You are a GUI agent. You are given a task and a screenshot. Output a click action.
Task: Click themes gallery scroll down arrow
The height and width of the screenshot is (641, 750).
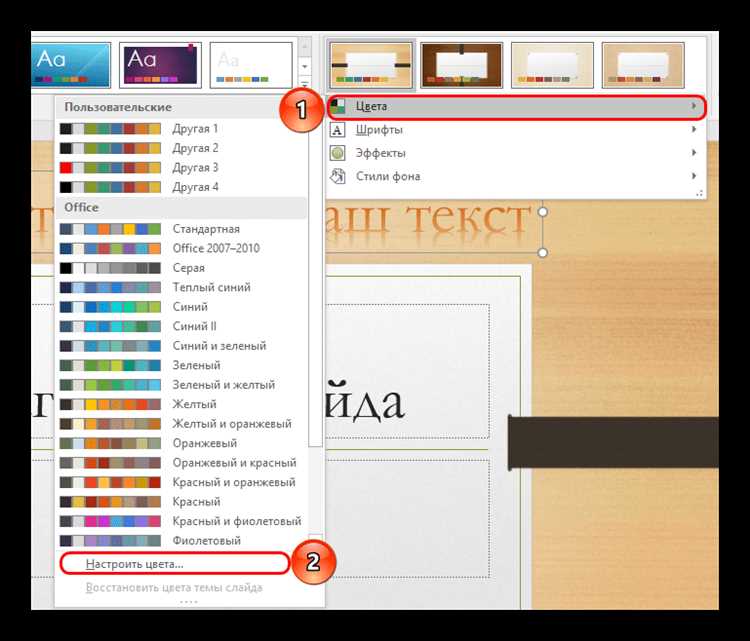tap(305, 66)
